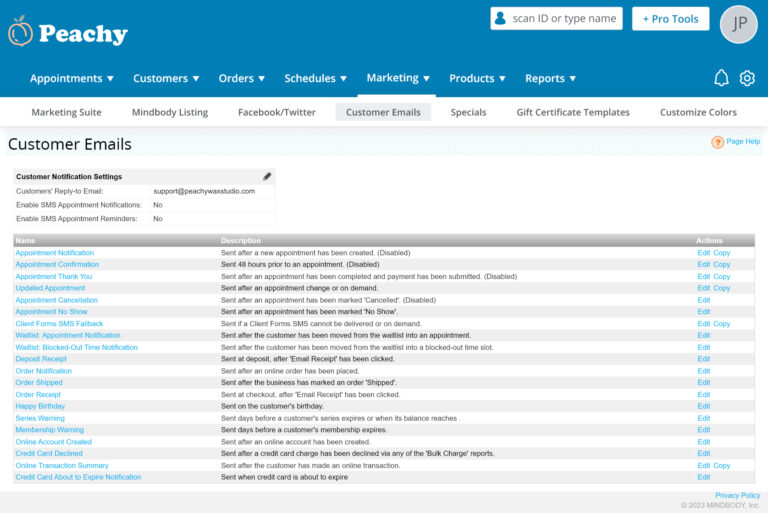This screenshot has width=768, height=513.
Task: Open the Privacy Policy link
Action: point(737,496)
